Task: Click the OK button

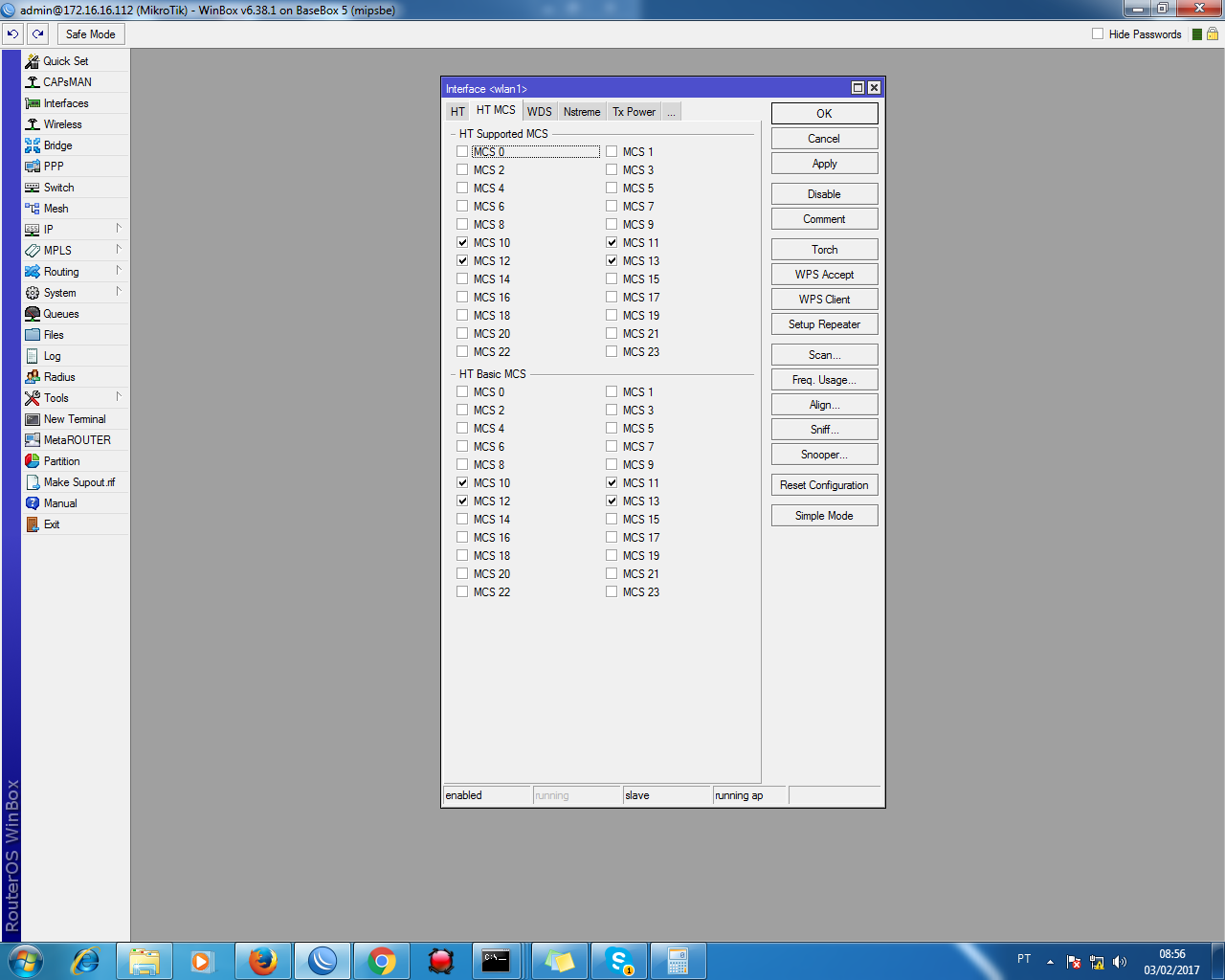Action: point(824,114)
